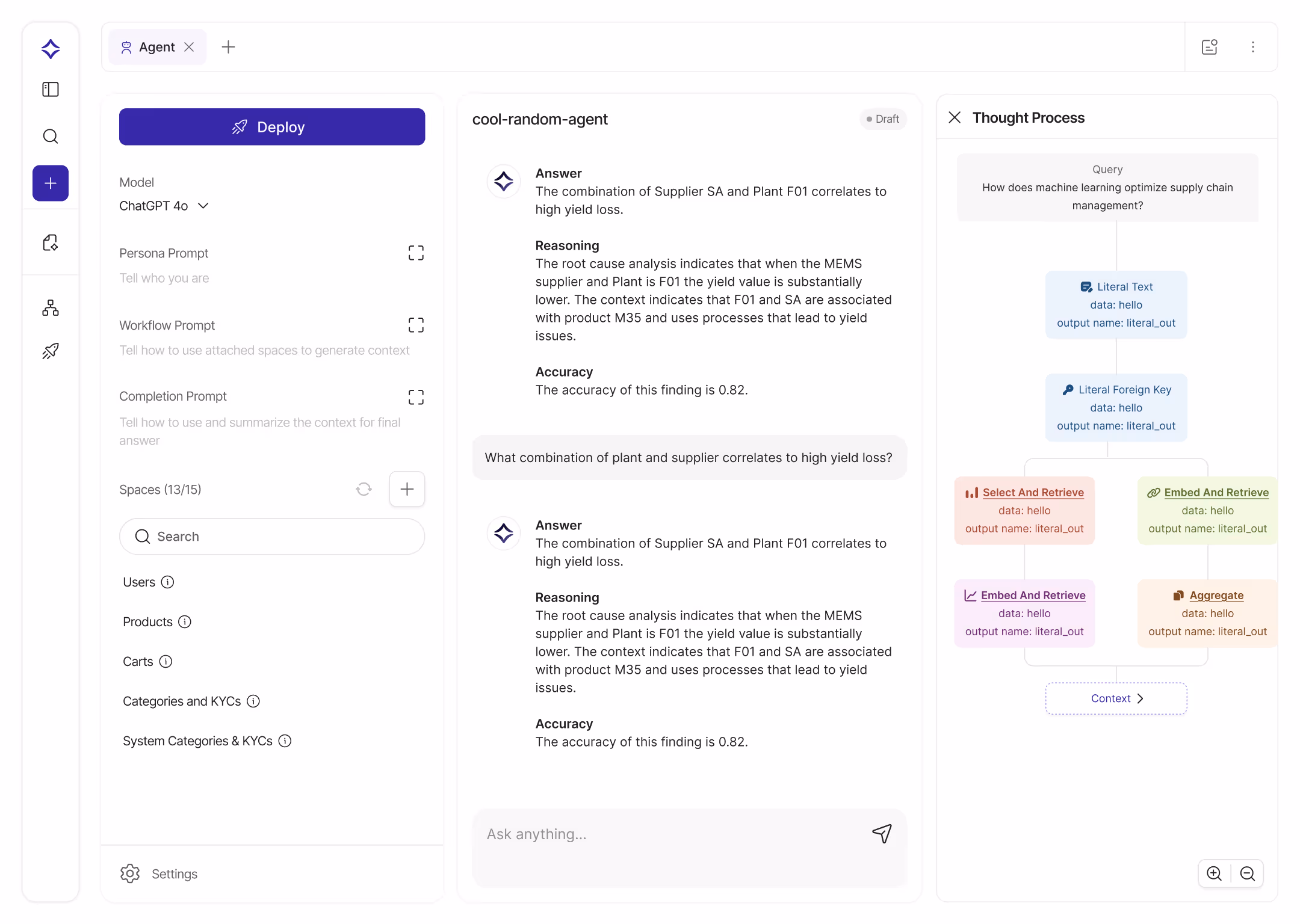Screen dimensions: 1300x924
Task: Open Settings at the bottom left panel
Action: coord(159,873)
